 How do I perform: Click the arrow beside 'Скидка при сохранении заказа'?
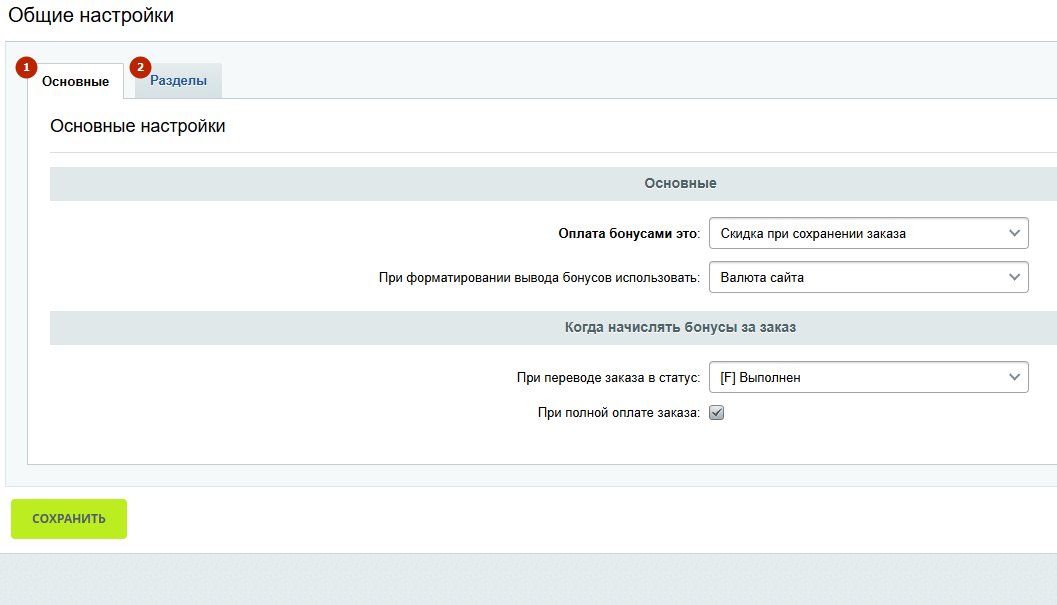1015,234
